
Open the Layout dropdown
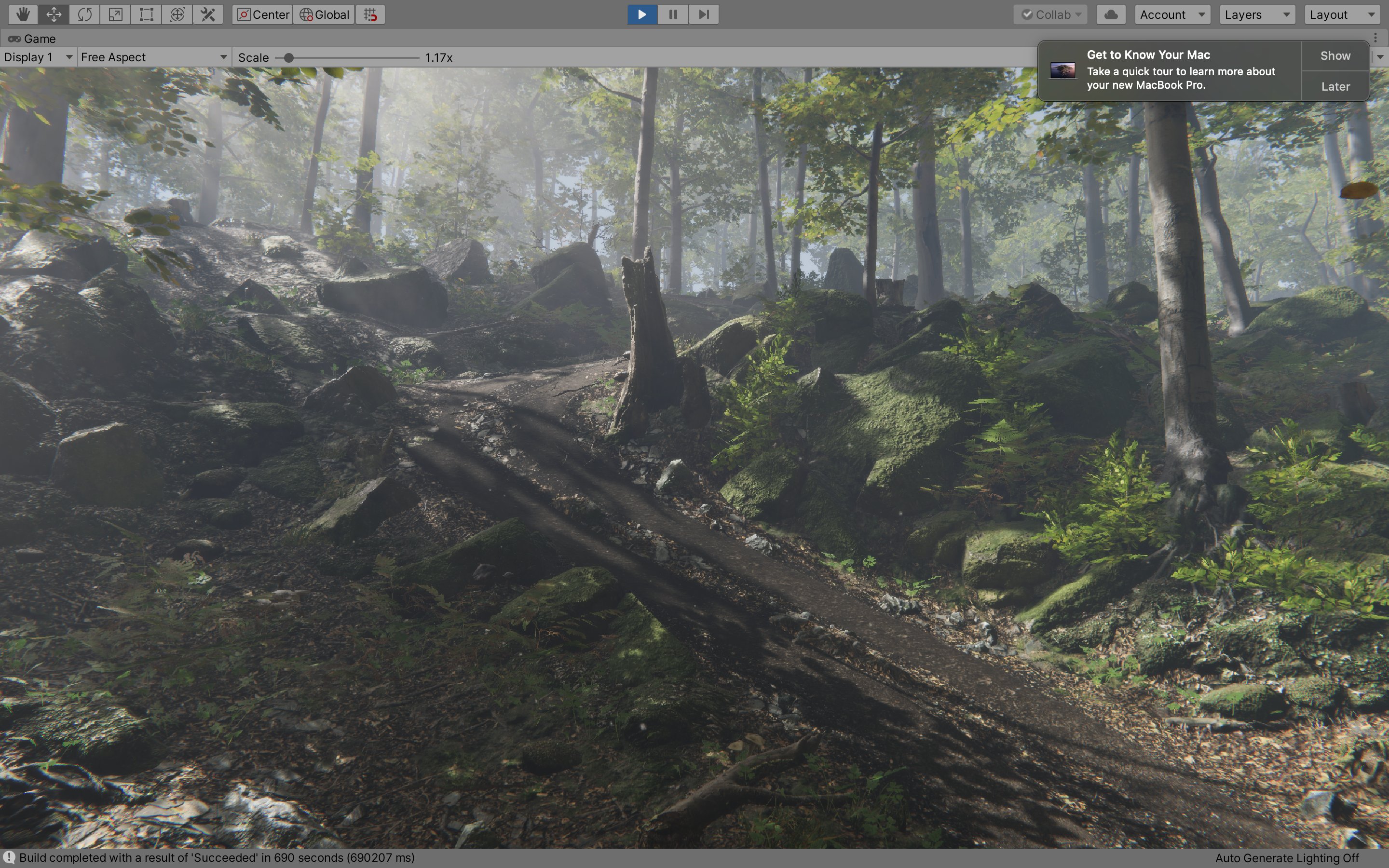pyautogui.click(x=1343, y=14)
